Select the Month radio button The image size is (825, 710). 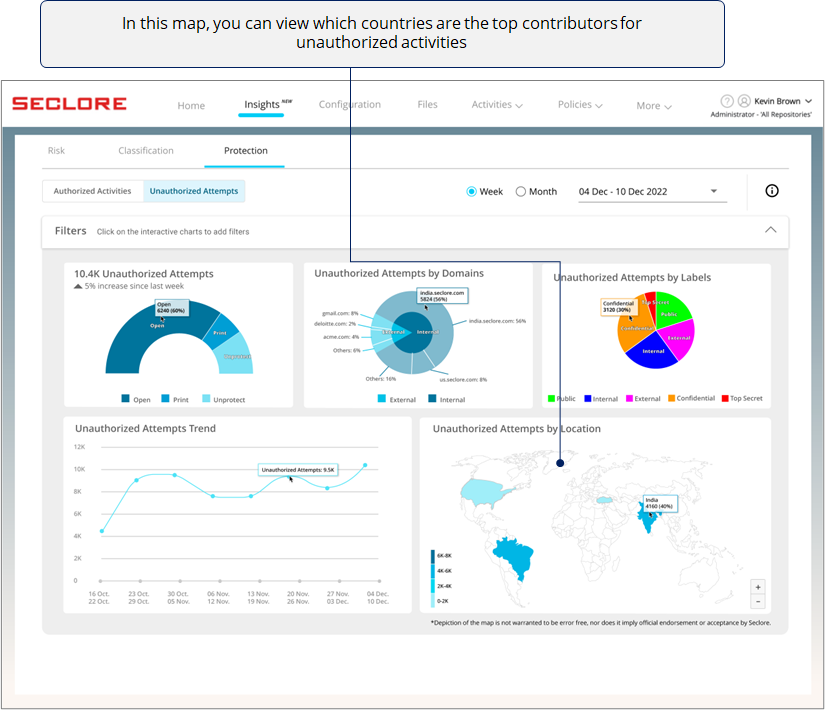tap(520, 192)
